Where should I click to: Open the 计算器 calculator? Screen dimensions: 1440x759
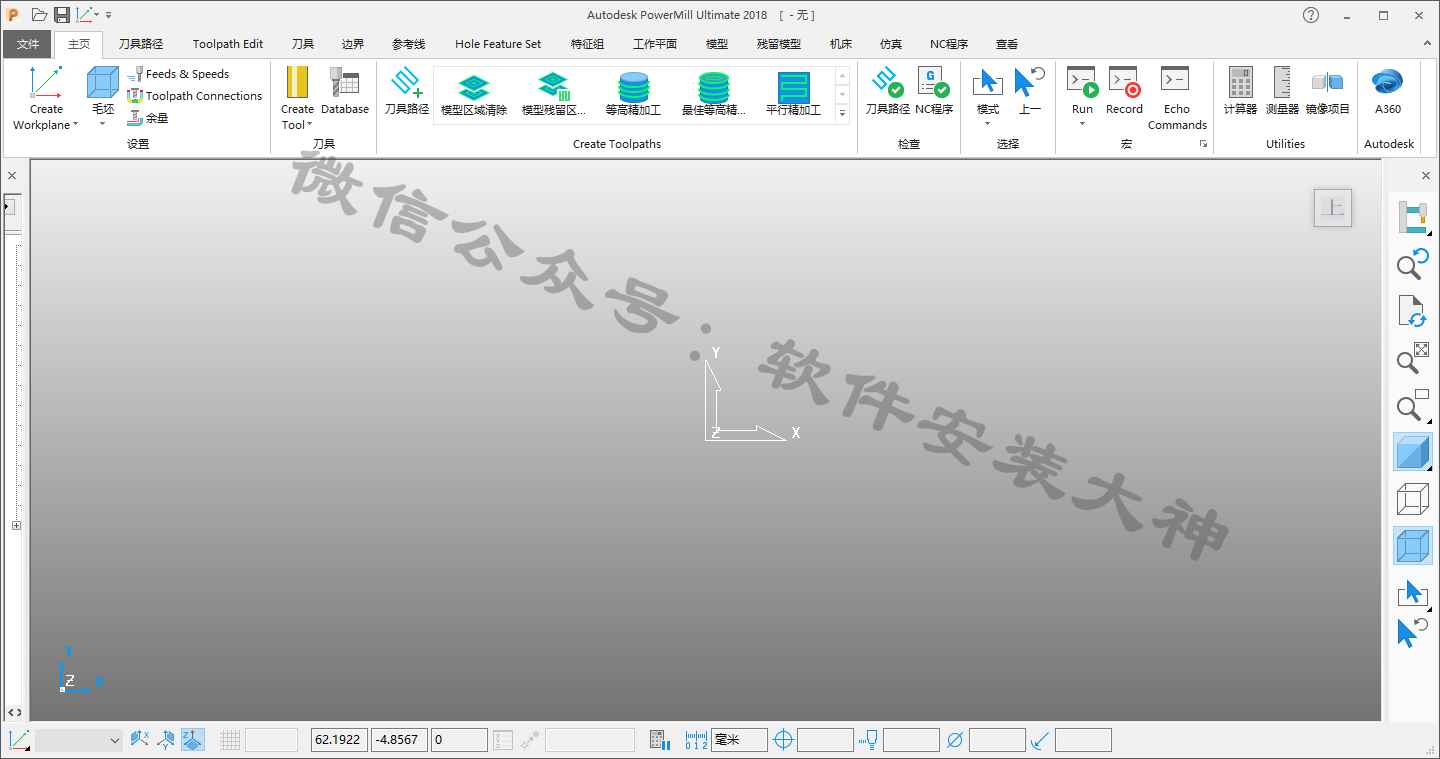click(1240, 90)
